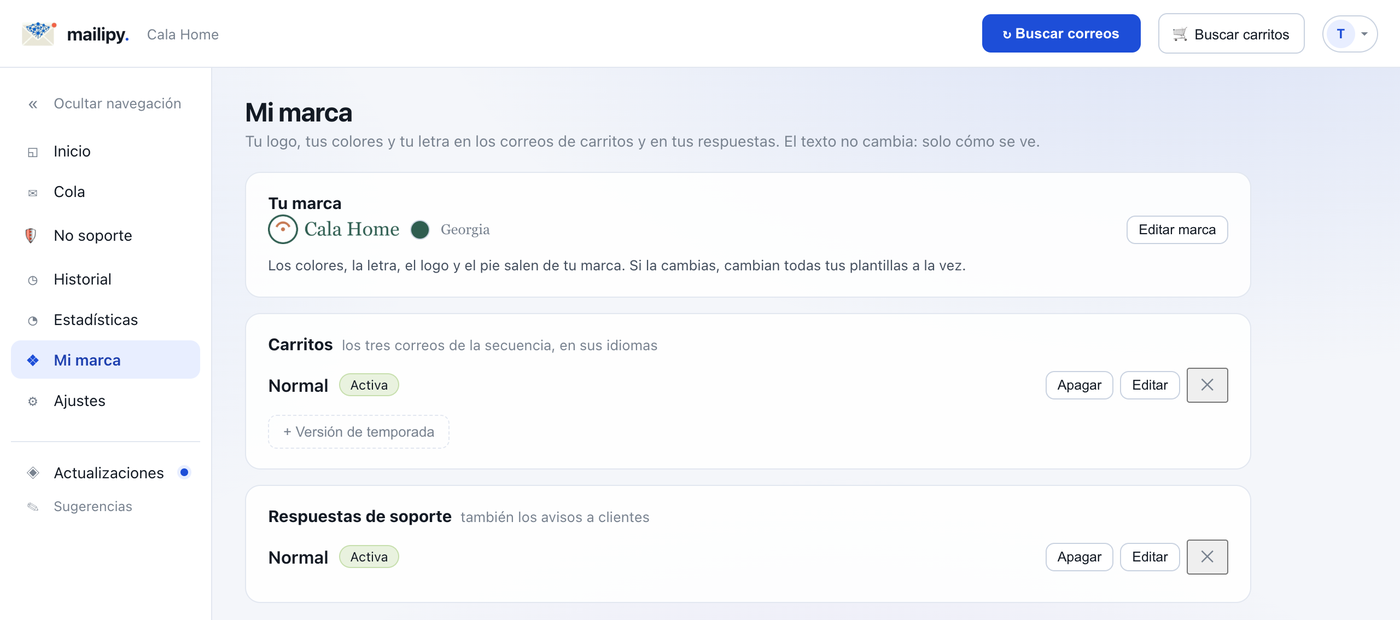Delete Carritos Normal template with X

[x=1207, y=385]
